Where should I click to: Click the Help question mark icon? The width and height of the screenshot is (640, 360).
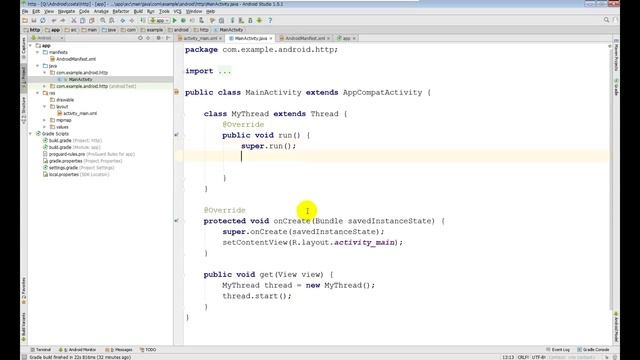(x=270, y=20)
